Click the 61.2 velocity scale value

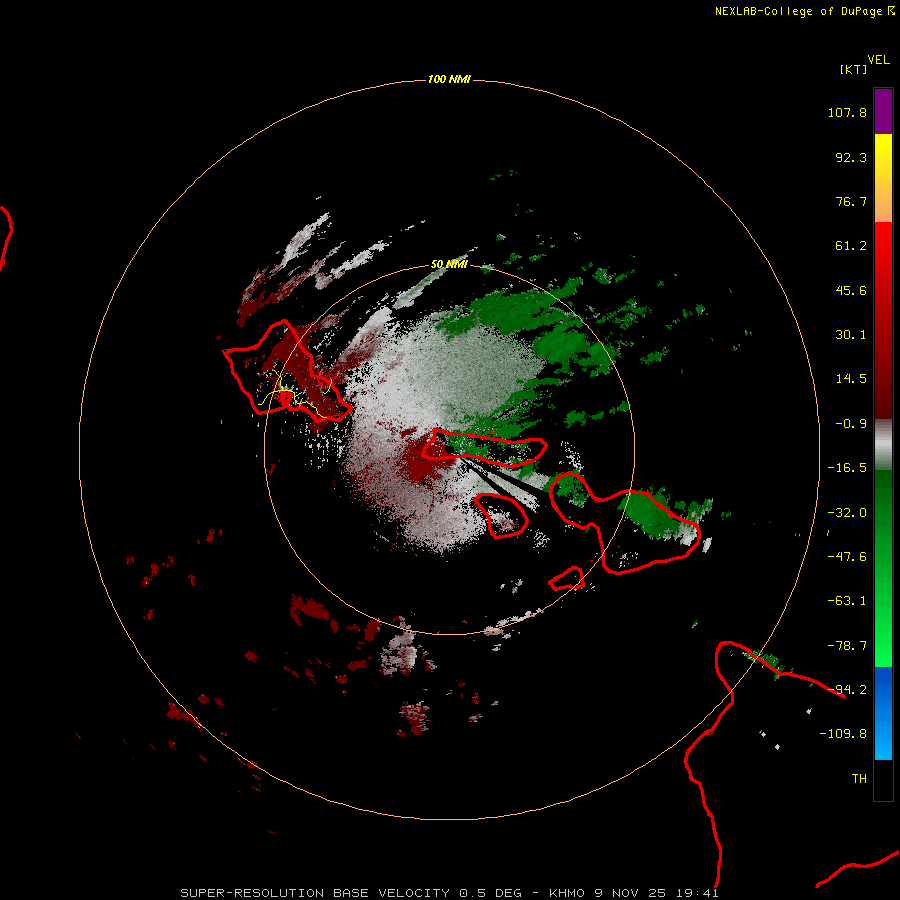851,246
